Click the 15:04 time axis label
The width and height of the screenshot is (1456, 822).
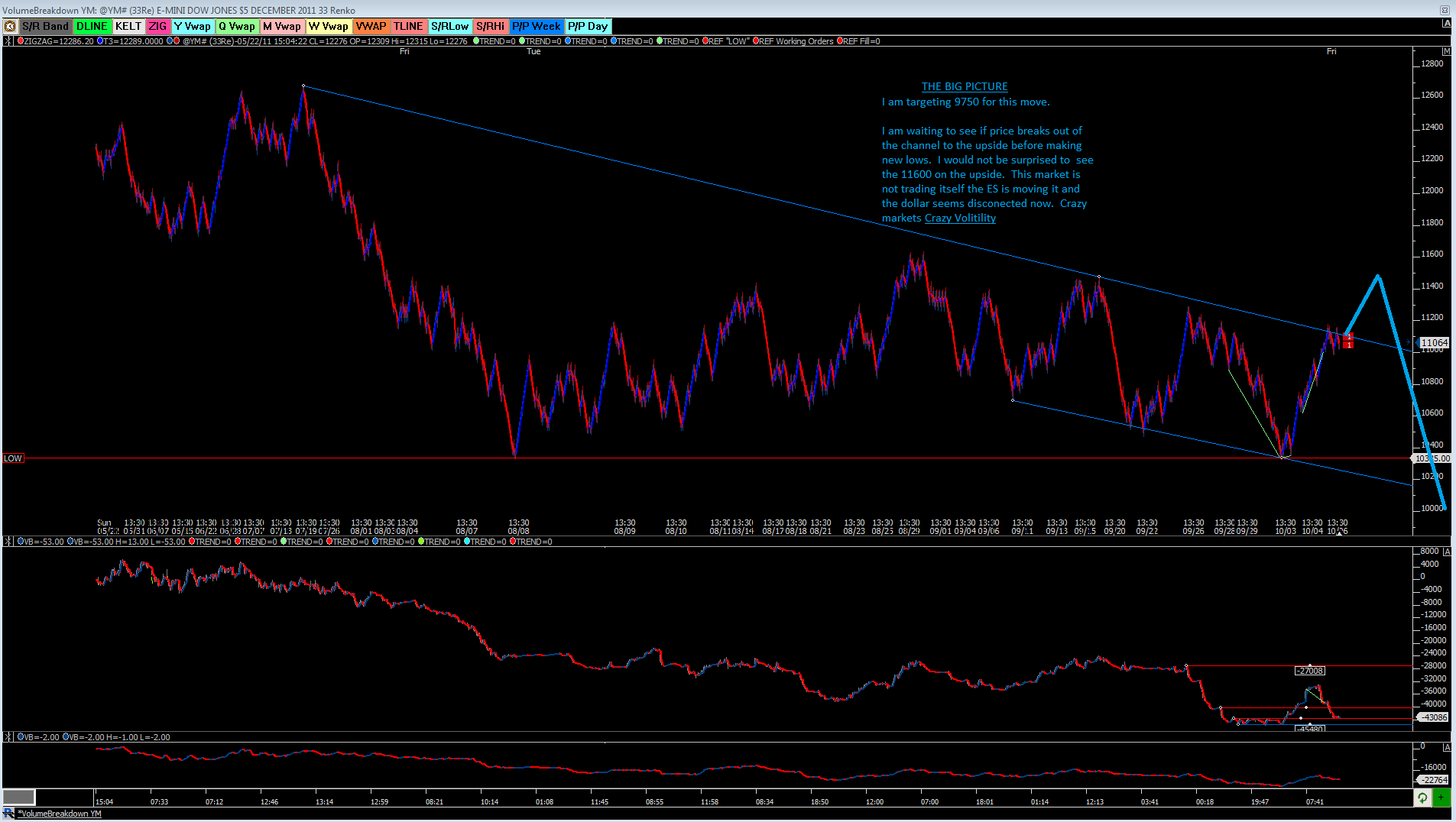(104, 802)
